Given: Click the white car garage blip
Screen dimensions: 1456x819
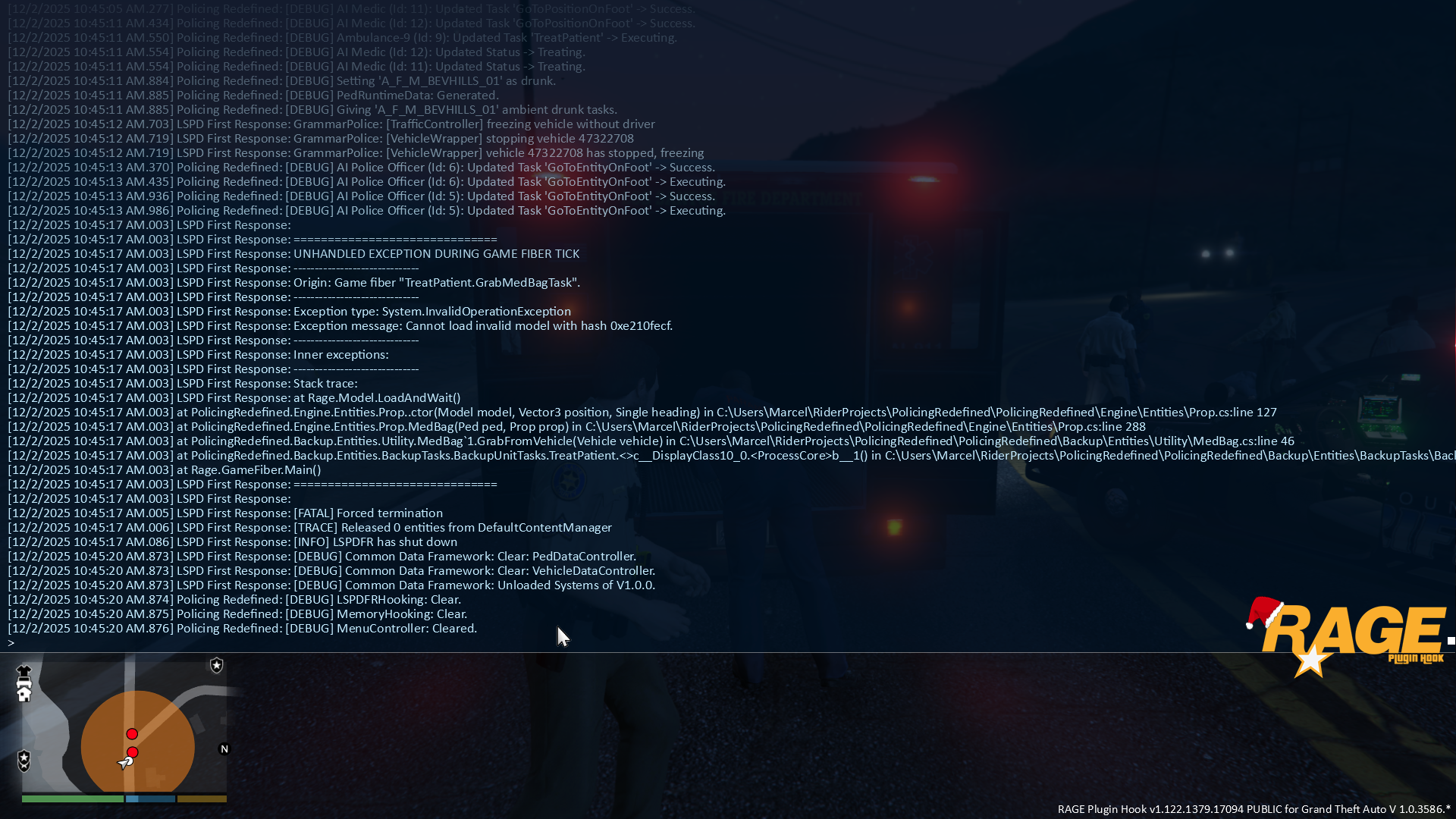Looking at the screenshot, I should coord(24,682).
